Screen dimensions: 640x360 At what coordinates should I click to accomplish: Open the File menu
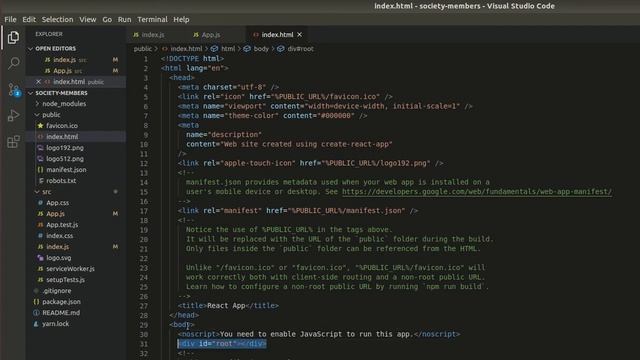click(10, 20)
